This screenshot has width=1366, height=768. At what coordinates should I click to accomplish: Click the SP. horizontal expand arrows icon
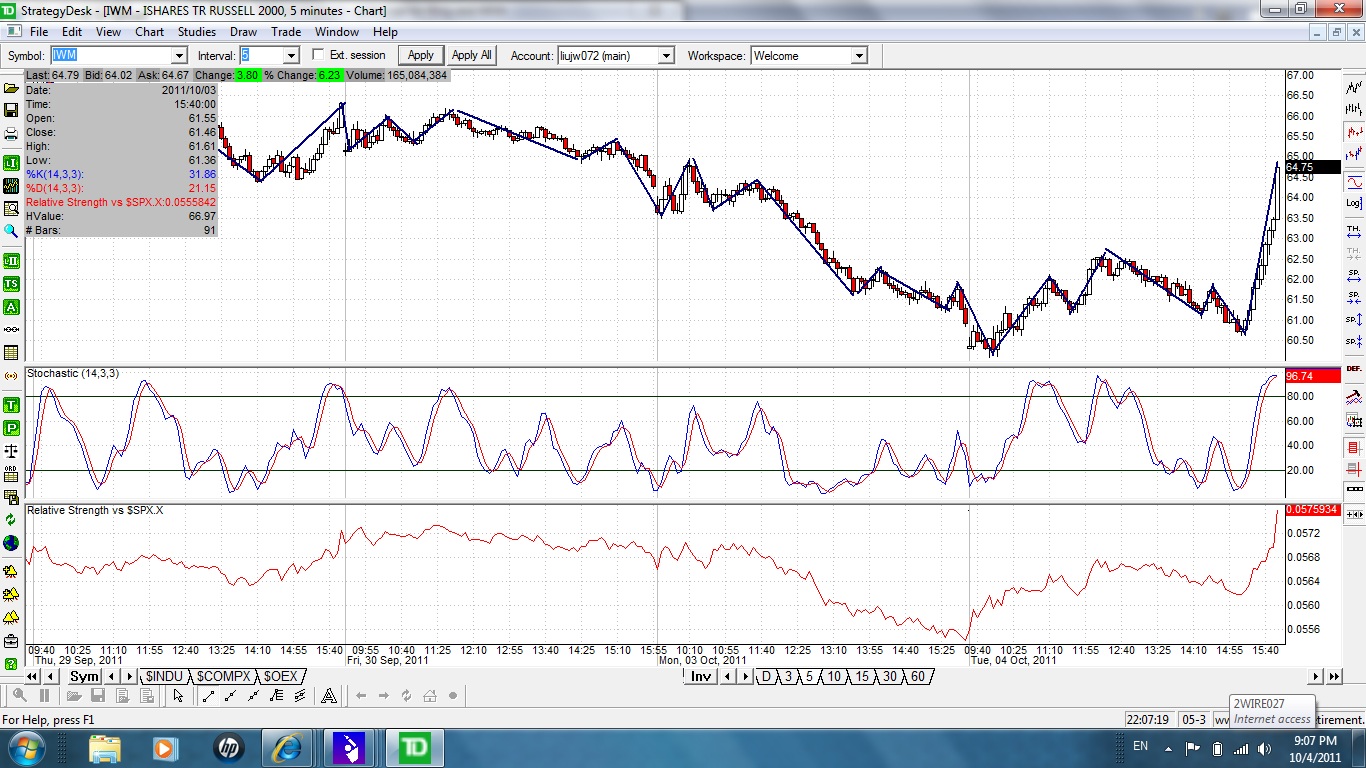[x=1354, y=277]
